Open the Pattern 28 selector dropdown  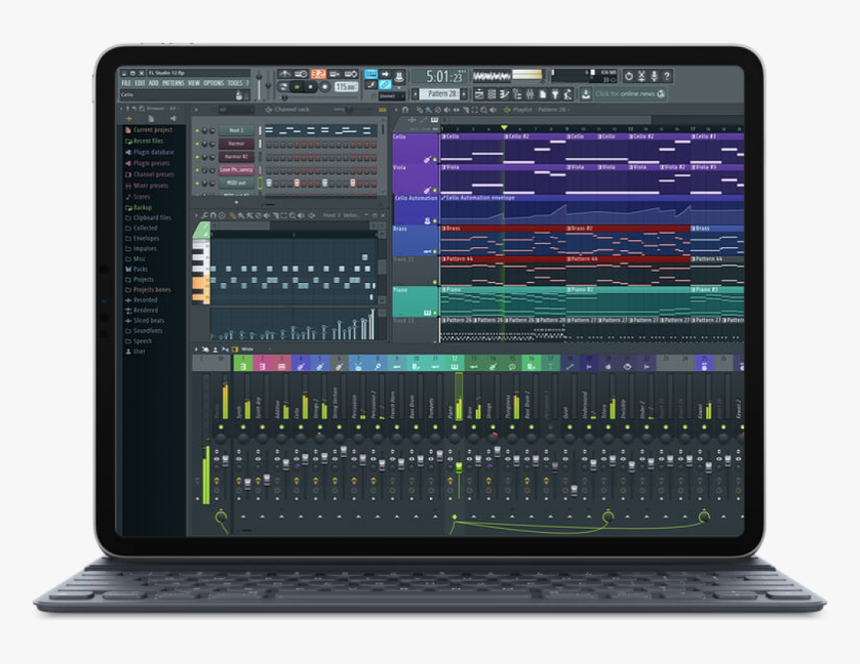(x=438, y=91)
